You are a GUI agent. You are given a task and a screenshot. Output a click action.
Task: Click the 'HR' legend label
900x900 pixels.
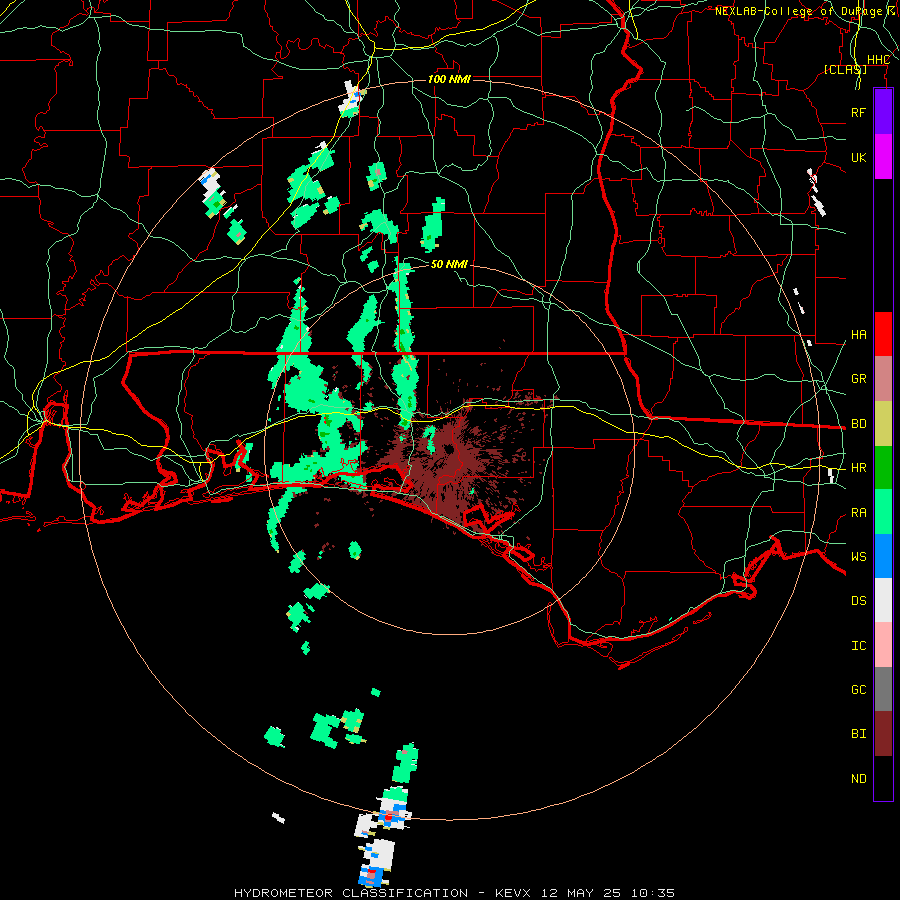[858, 468]
